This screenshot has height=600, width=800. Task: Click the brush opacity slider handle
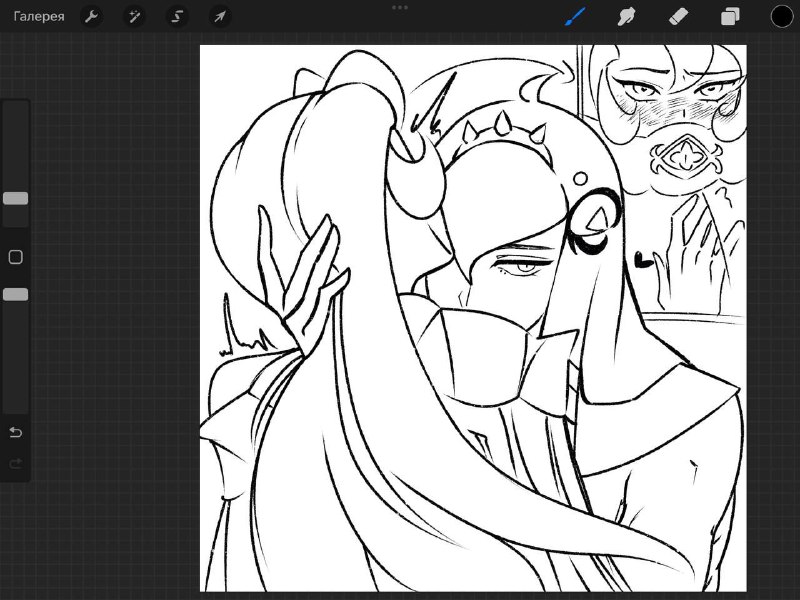point(16,294)
